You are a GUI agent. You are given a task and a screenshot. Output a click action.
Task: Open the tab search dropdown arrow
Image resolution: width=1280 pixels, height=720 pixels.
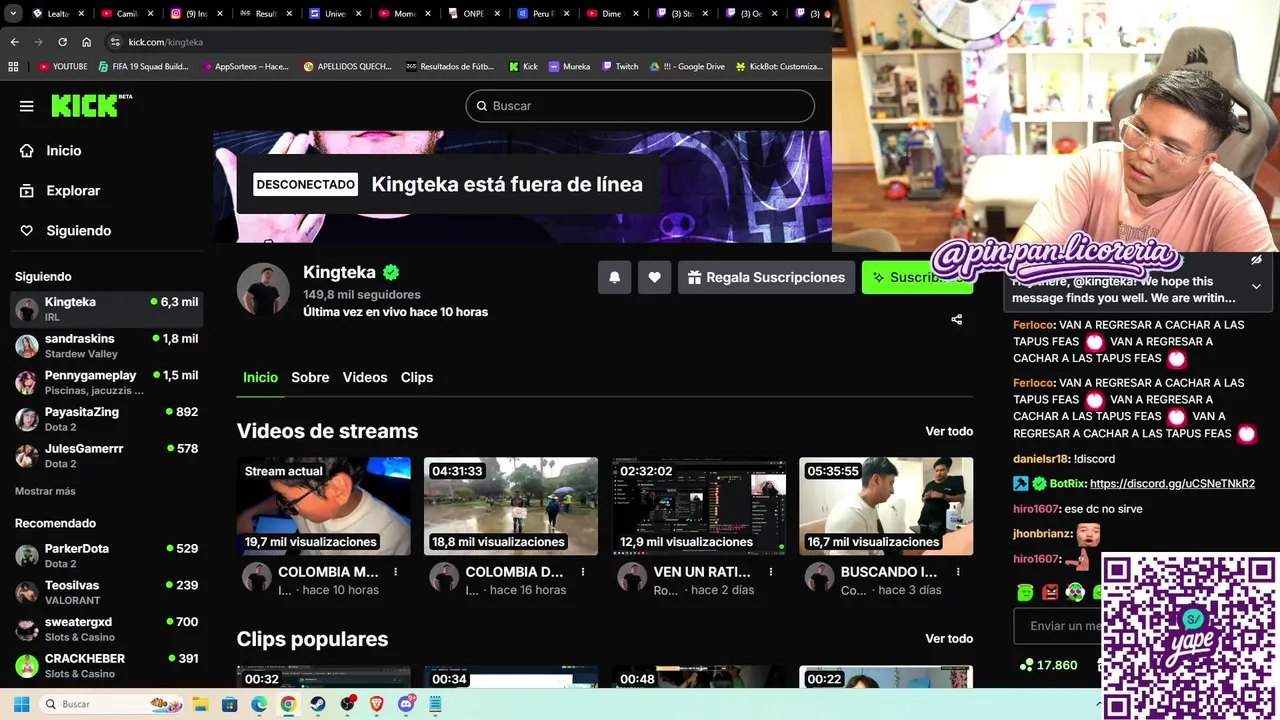pyautogui.click(x=13, y=14)
